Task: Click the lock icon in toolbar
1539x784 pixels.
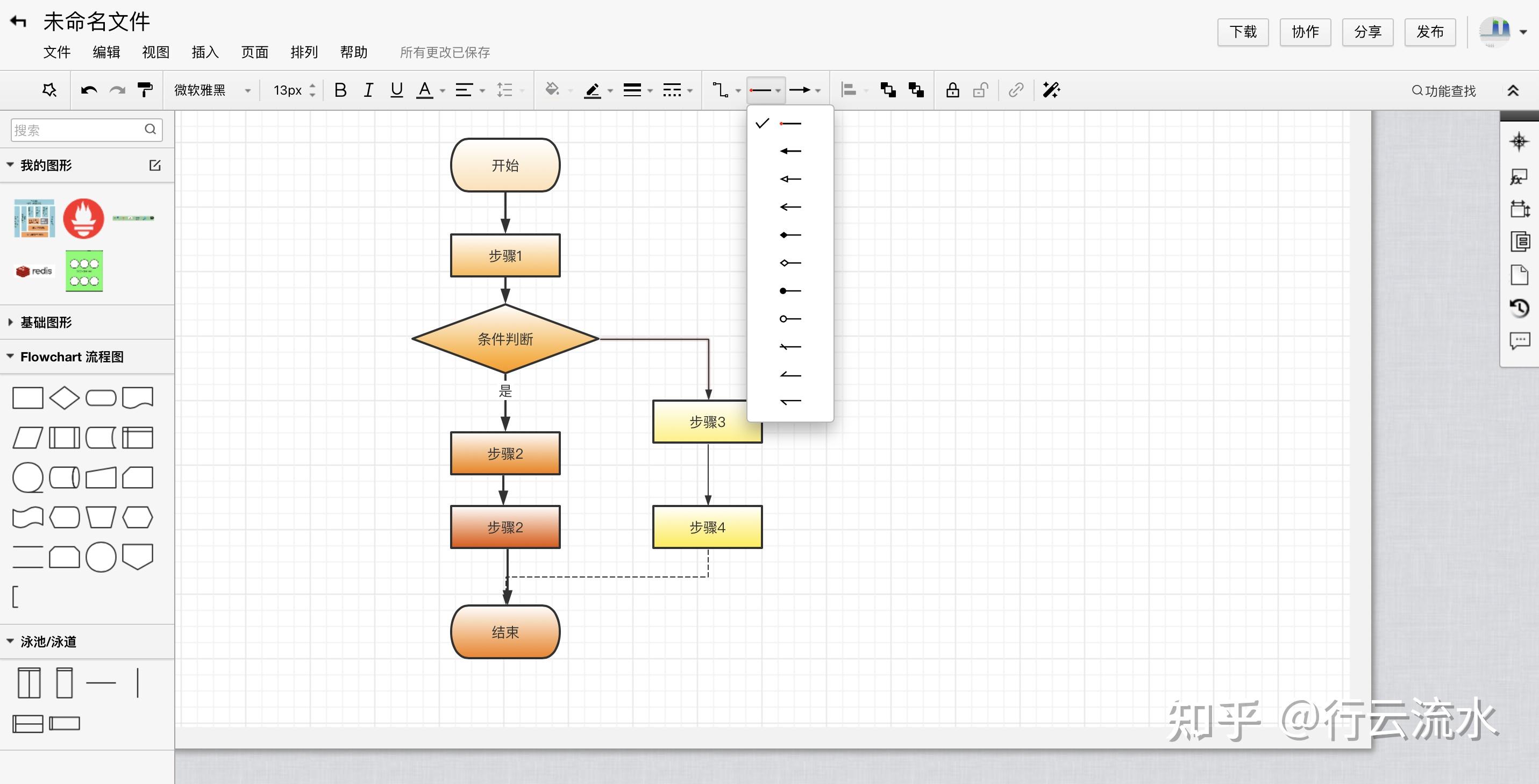Action: [x=952, y=90]
